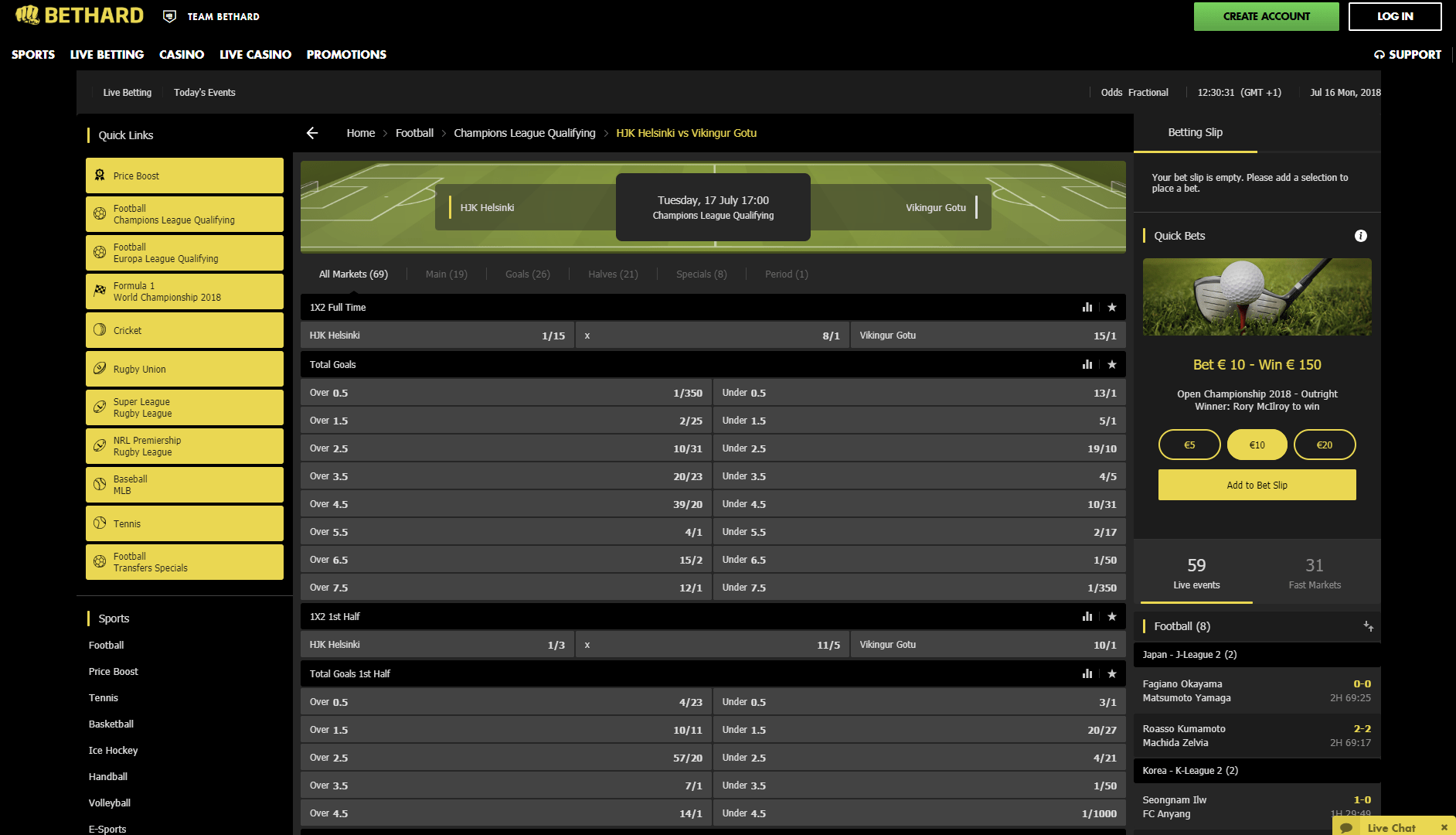Click the Champions League Qualifying football icon
Screen dimensions: 1456x835
click(100, 213)
